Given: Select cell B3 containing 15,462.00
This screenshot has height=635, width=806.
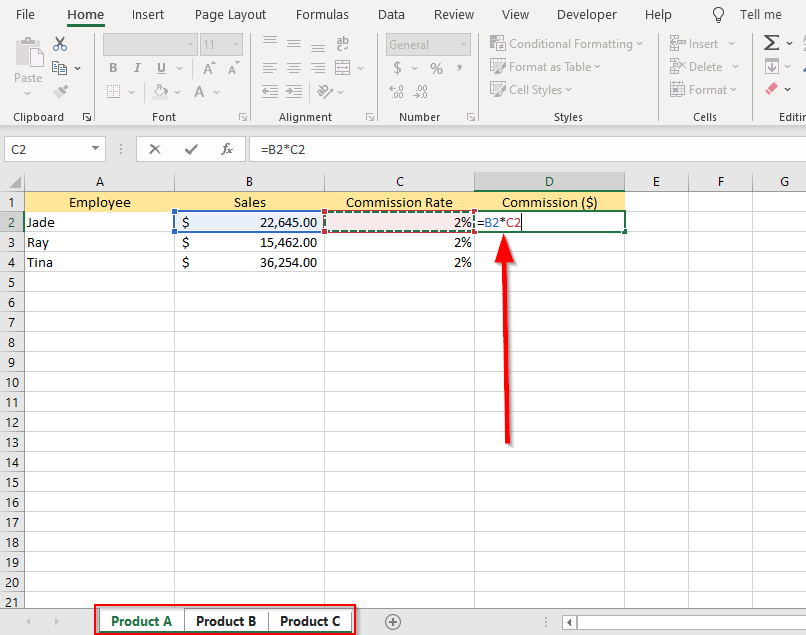Looking at the screenshot, I should [249, 242].
